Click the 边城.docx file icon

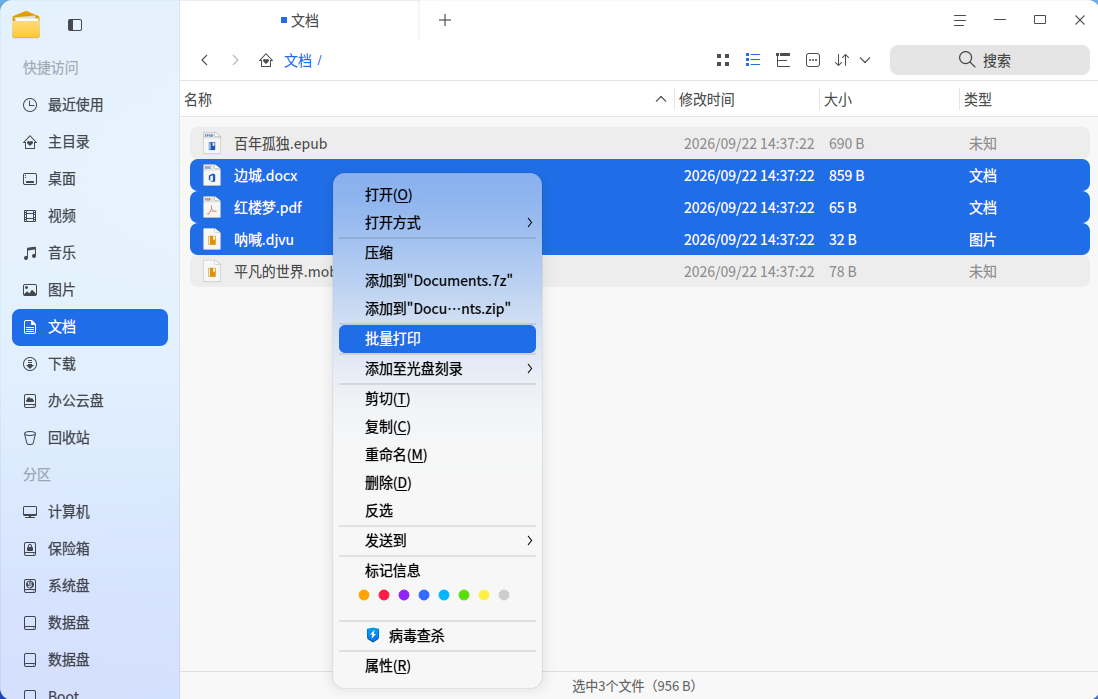211,175
